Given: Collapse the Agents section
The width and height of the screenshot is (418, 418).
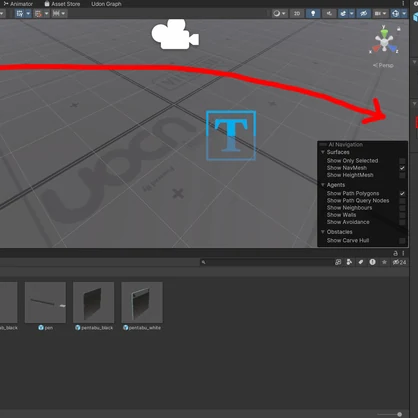Looking at the screenshot, I should (323, 185).
